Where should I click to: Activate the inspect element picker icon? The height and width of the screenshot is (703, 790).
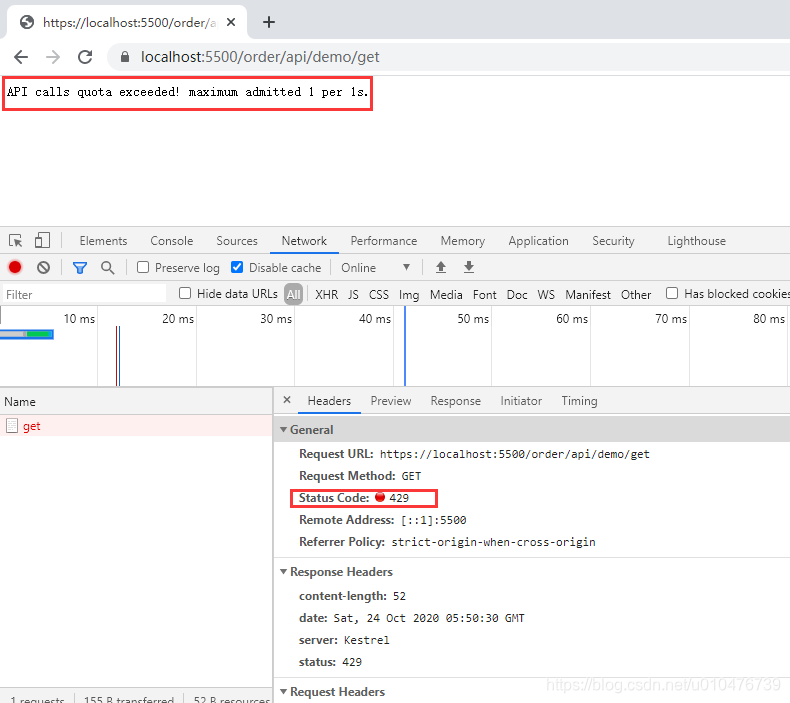point(16,241)
